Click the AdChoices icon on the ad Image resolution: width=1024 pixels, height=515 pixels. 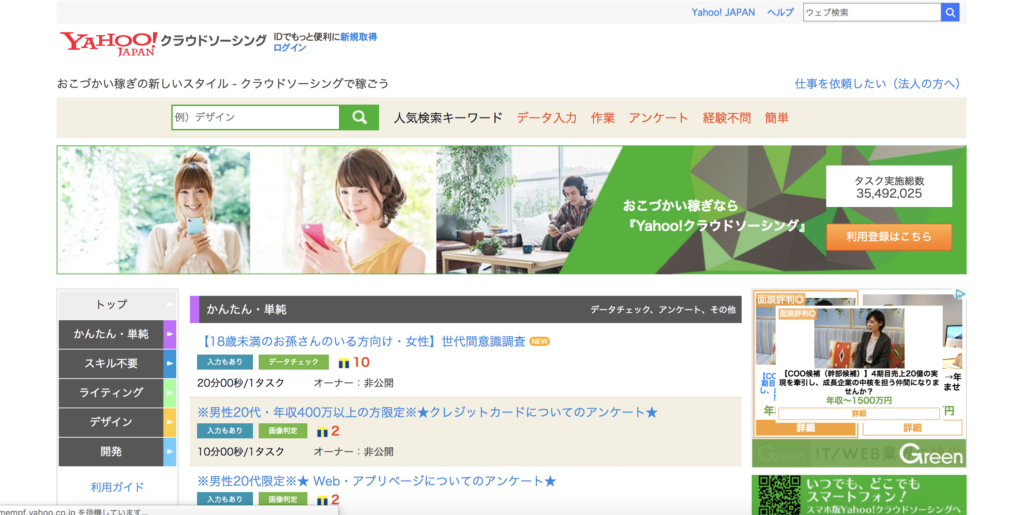point(960,294)
